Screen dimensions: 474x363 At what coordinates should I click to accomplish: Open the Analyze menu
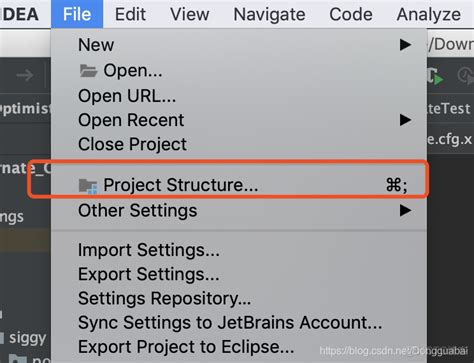pos(429,14)
